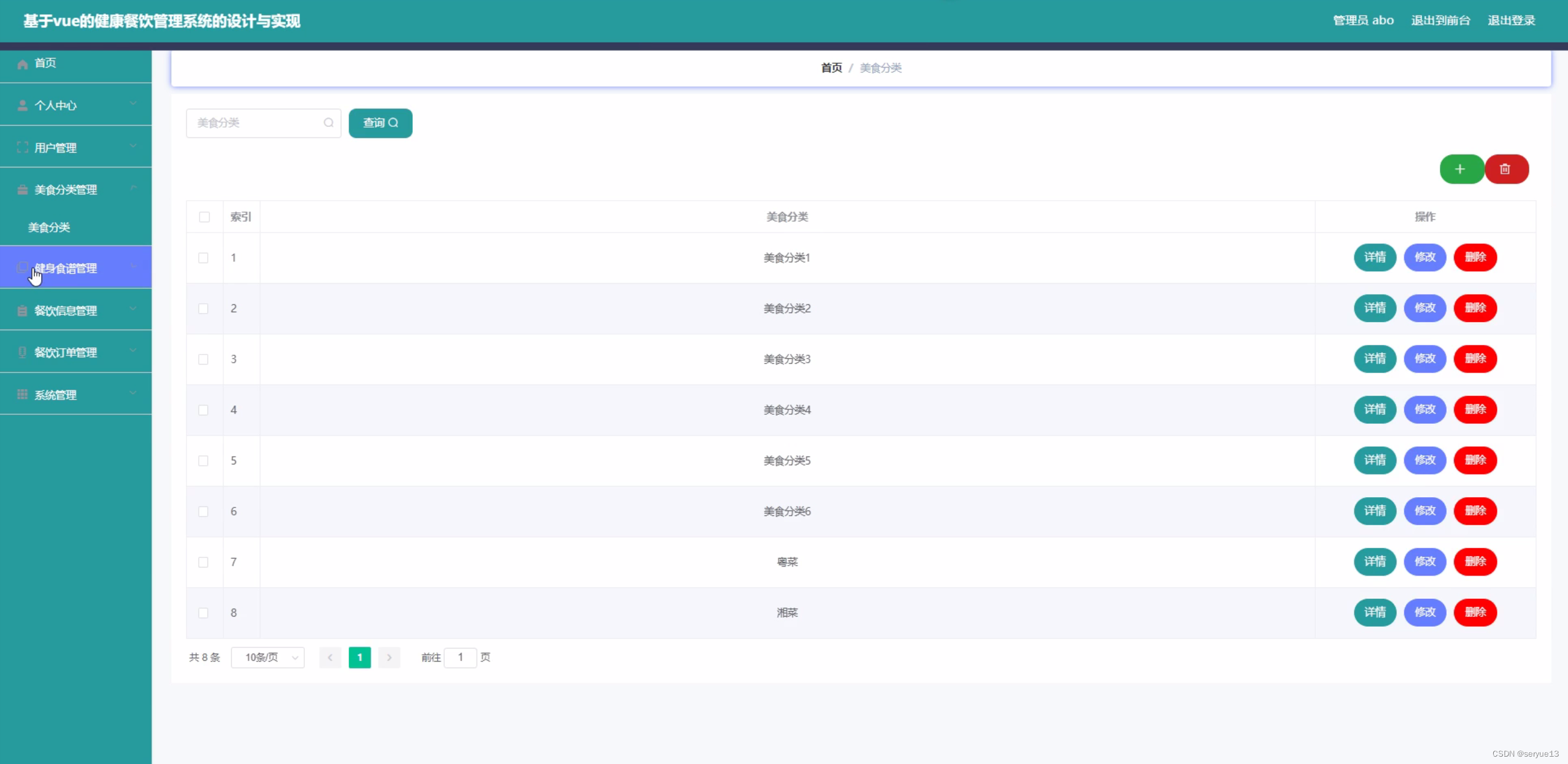This screenshot has height=764, width=1568.
Task: Click the red trash batch delete button
Action: click(x=1505, y=169)
